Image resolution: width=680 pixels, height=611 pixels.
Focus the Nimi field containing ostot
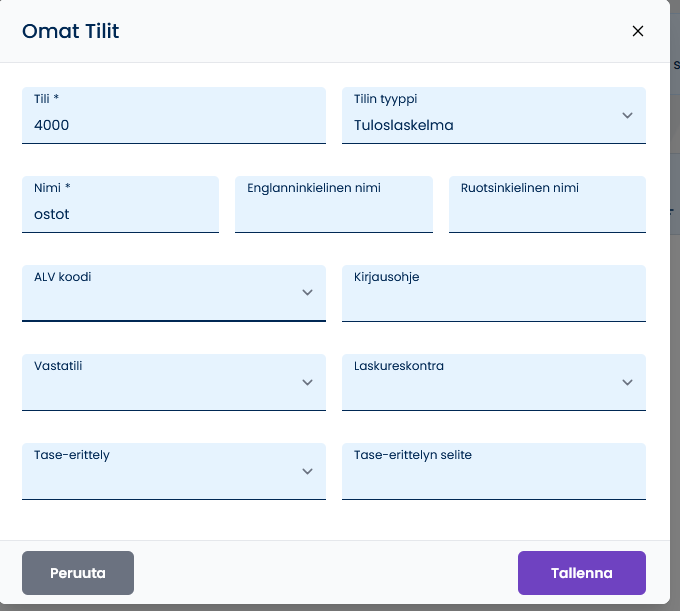[x=121, y=204]
